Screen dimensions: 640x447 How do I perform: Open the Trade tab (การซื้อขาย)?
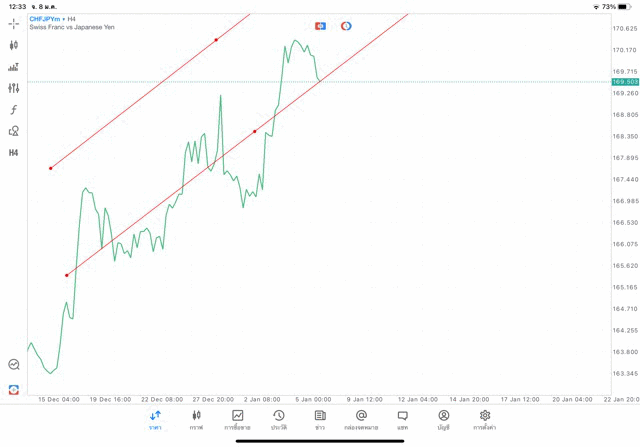click(x=238, y=419)
